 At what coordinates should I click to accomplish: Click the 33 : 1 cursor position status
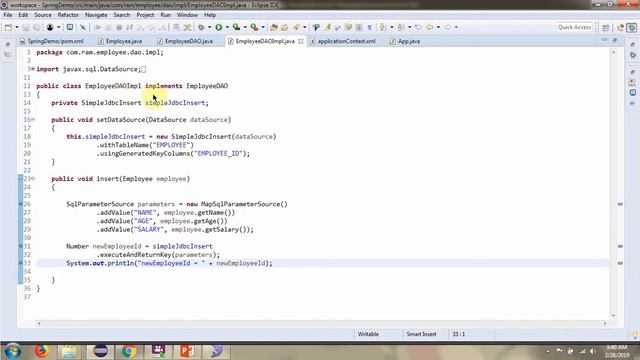[458, 334]
